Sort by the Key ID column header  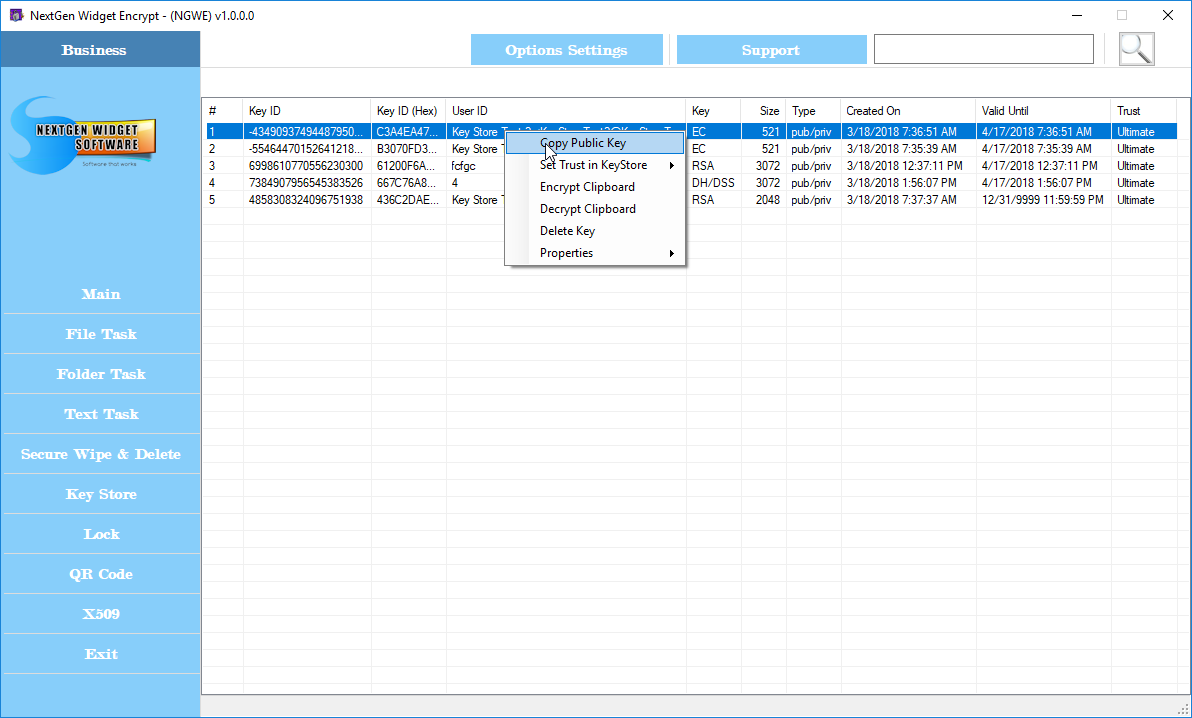click(307, 111)
